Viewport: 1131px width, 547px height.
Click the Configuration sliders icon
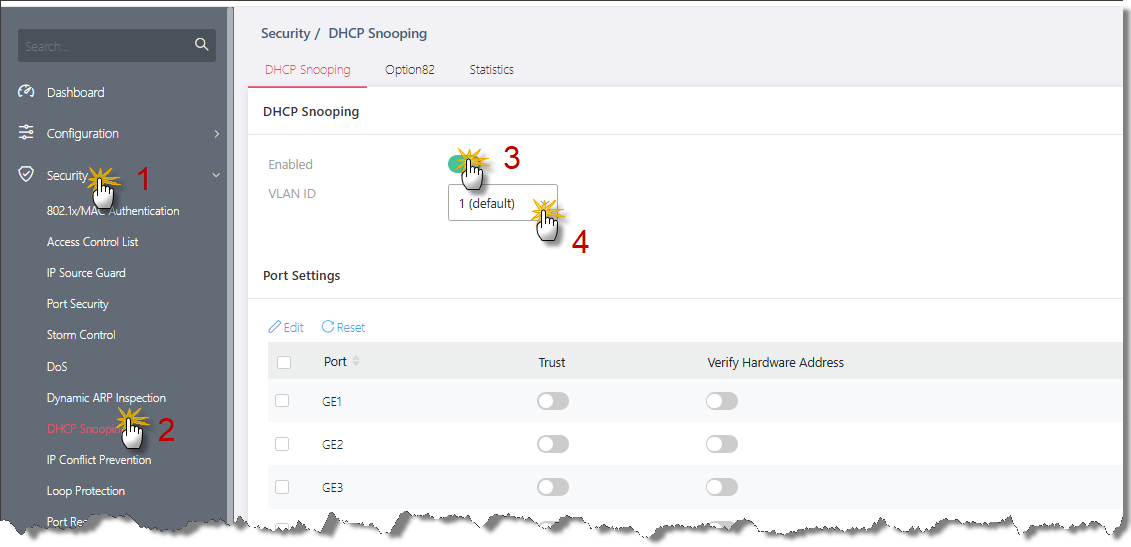pyautogui.click(x=27, y=133)
